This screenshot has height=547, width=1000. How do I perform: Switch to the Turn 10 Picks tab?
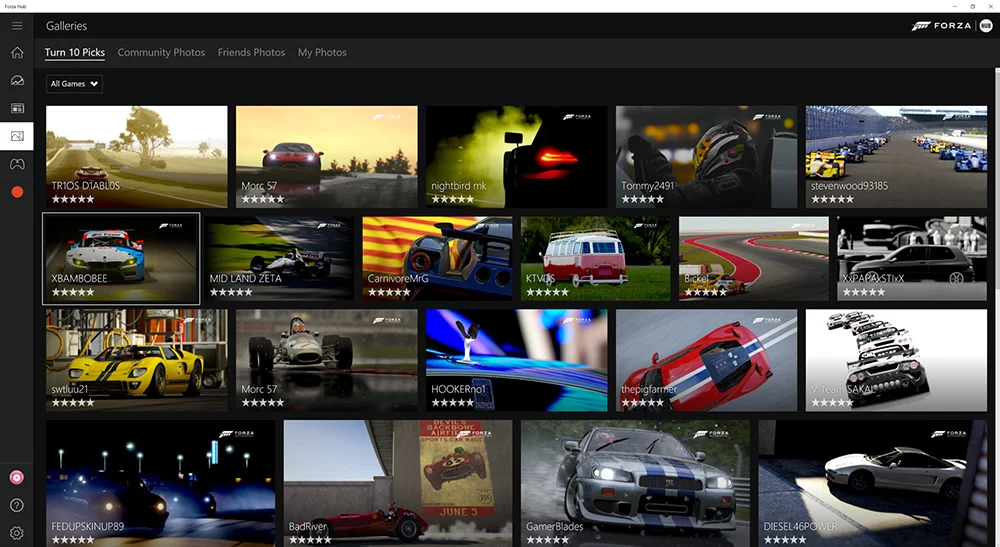pyautogui.click(x=75, y=52)
